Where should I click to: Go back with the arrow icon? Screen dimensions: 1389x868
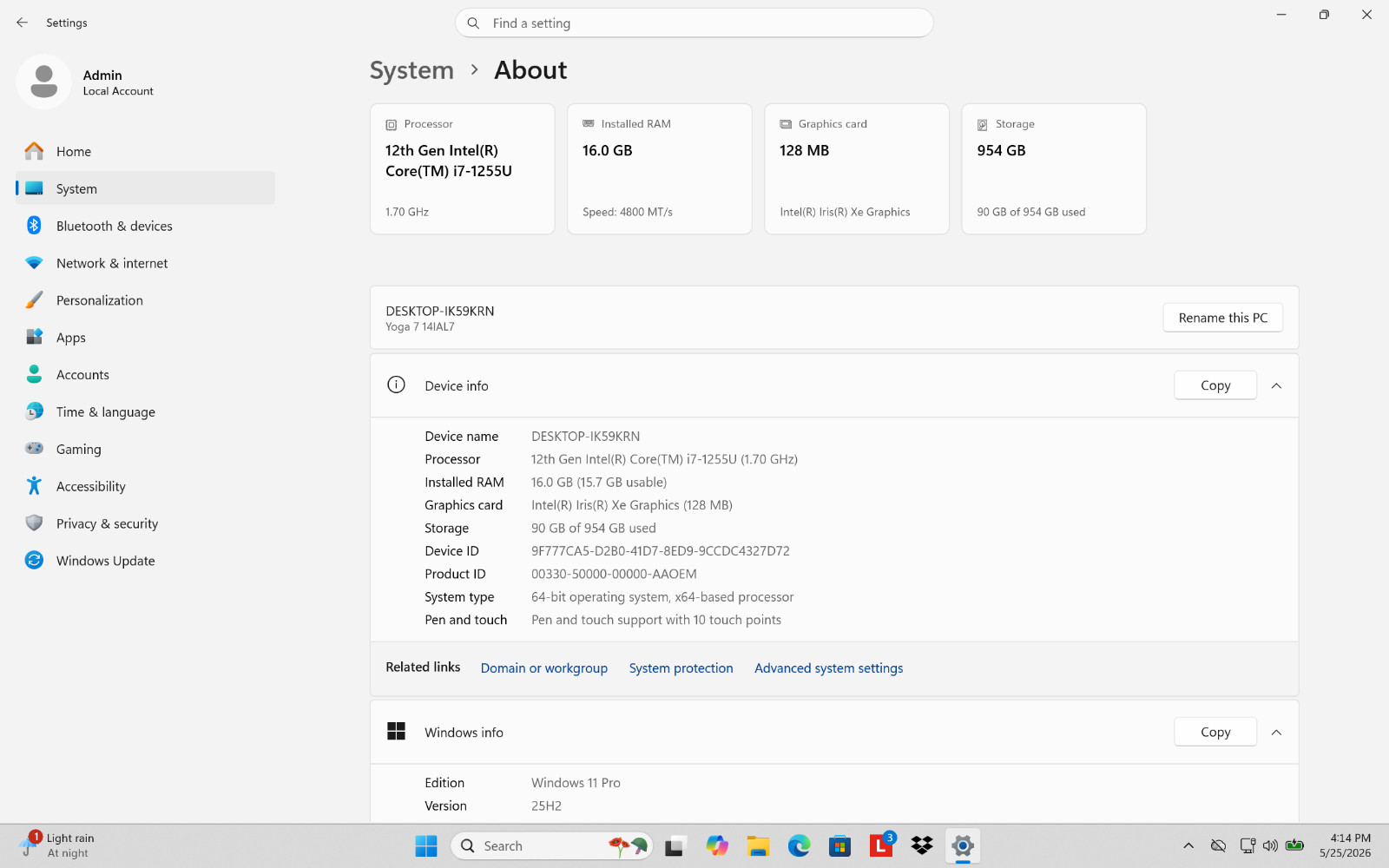(x=23, y=23)
